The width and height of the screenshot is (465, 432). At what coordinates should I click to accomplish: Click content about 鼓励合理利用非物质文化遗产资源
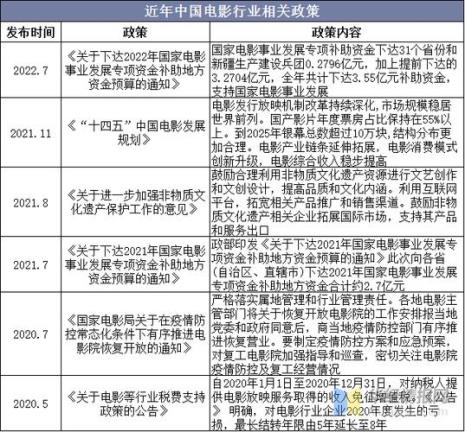click(x=334, y=202)
